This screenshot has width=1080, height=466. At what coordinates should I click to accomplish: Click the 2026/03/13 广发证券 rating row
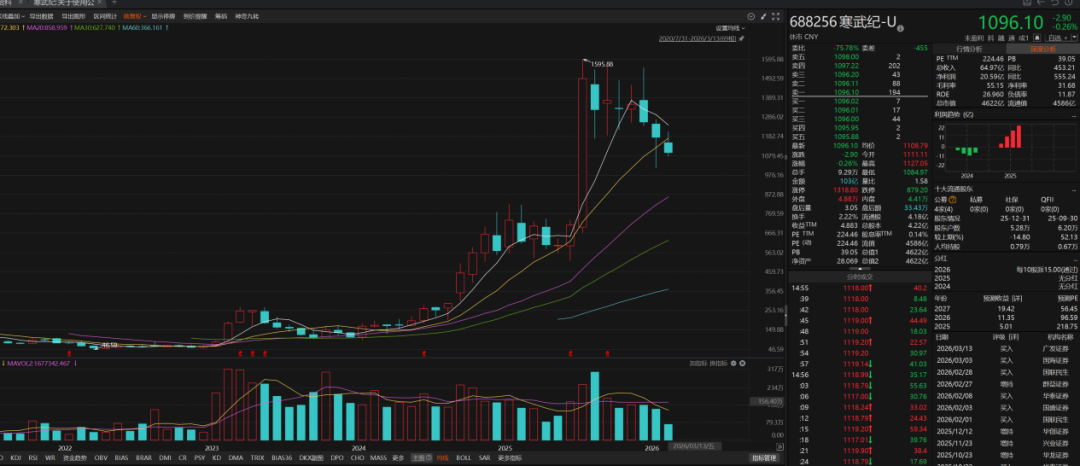point(1007,348)
